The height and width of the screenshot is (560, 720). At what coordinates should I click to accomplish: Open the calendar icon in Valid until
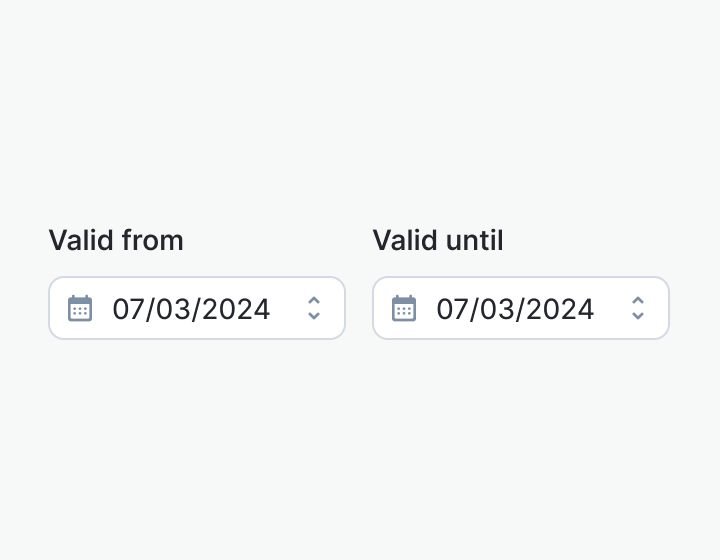[404, 308]
